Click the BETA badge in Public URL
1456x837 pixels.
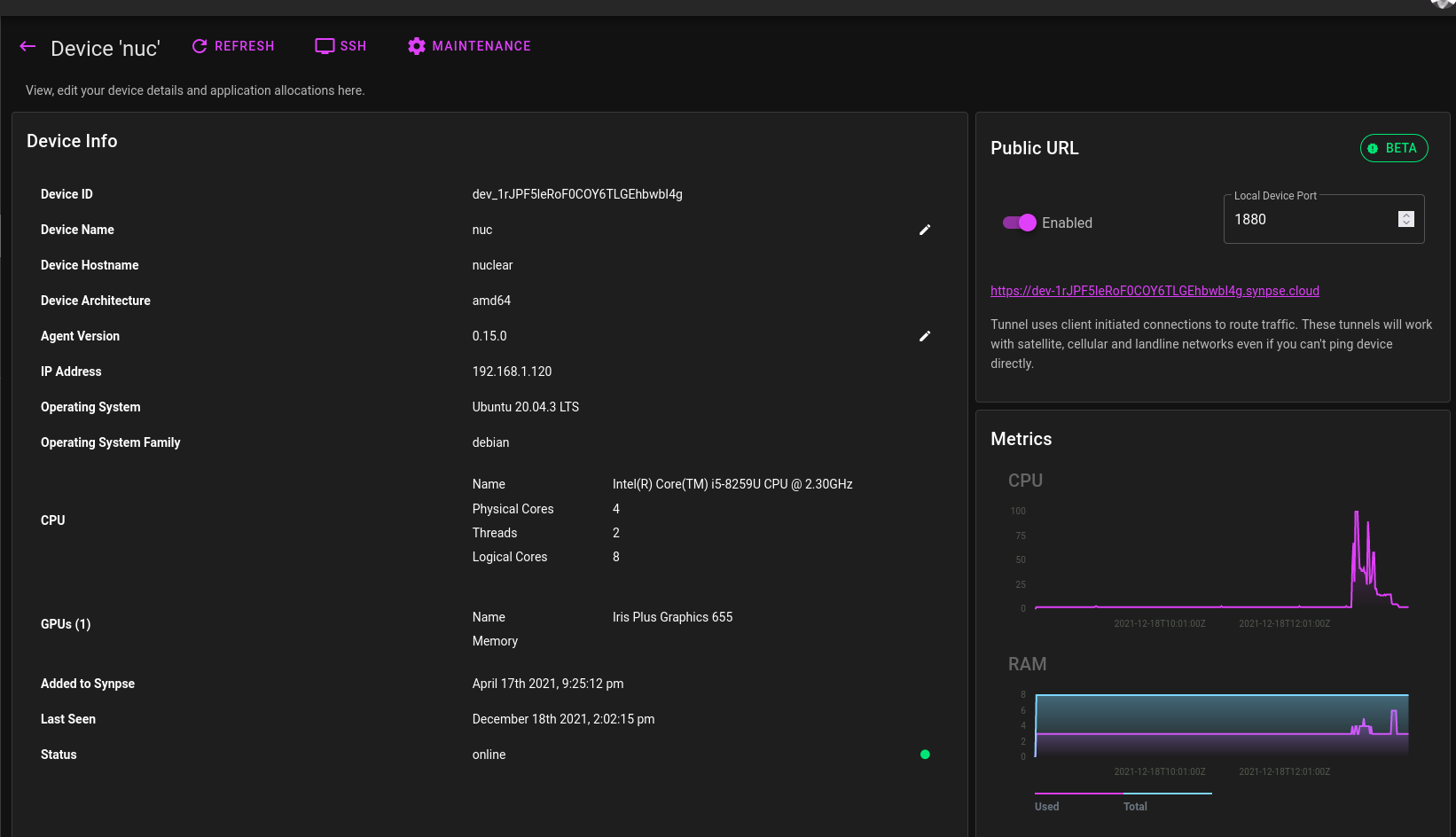click(1393, 148)
